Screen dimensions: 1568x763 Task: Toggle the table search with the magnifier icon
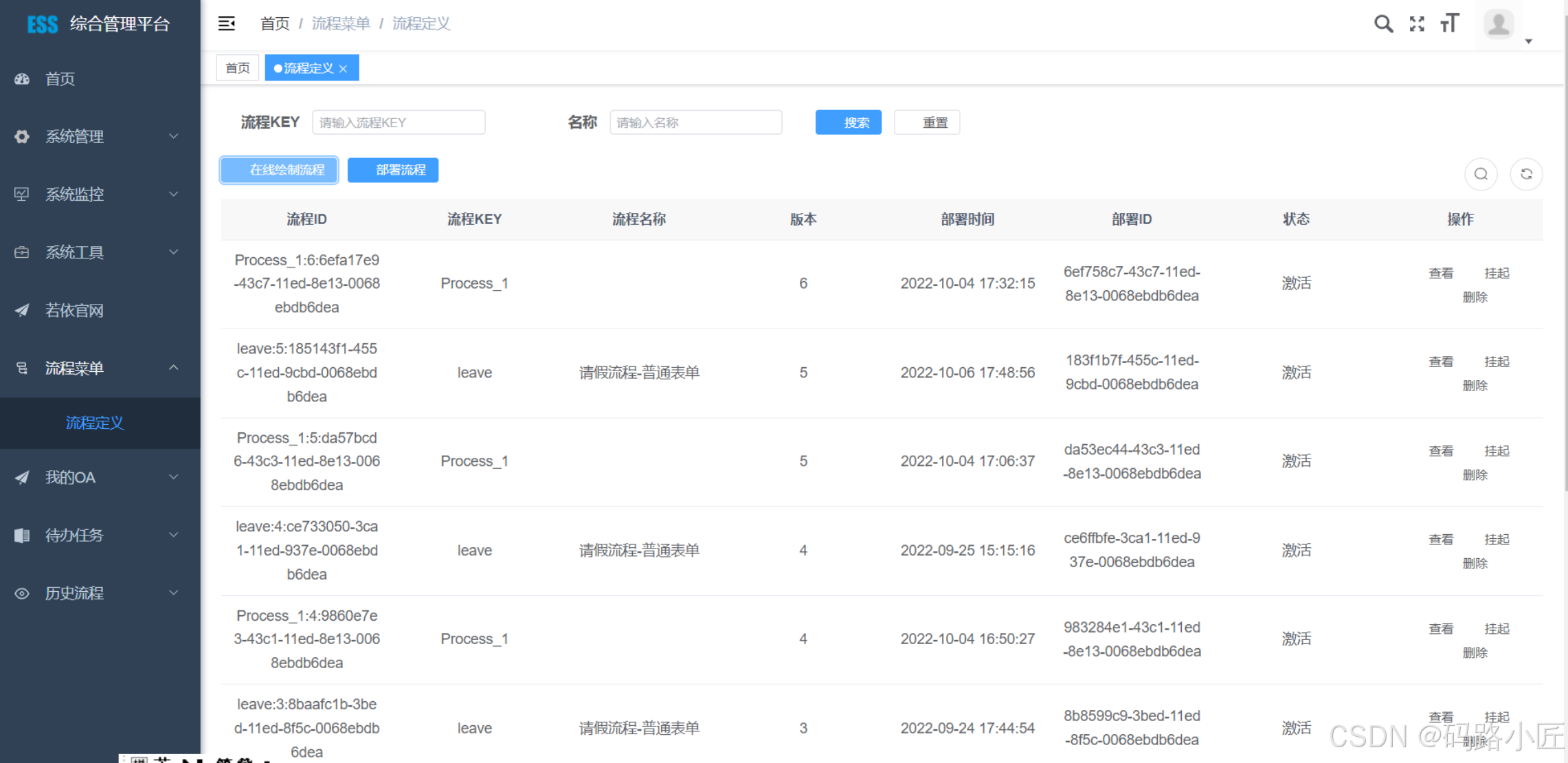[1481, 174]
